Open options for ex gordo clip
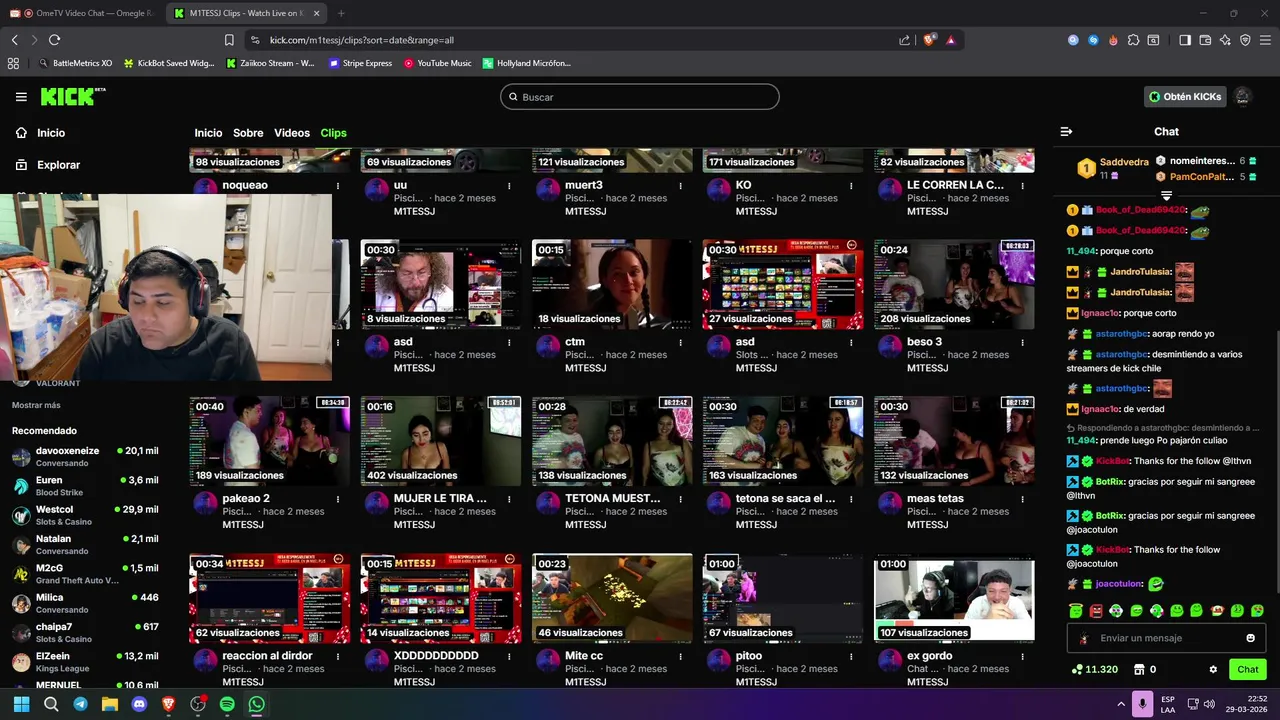Viewport: 1280px width, 720px height. point(1022,656)
